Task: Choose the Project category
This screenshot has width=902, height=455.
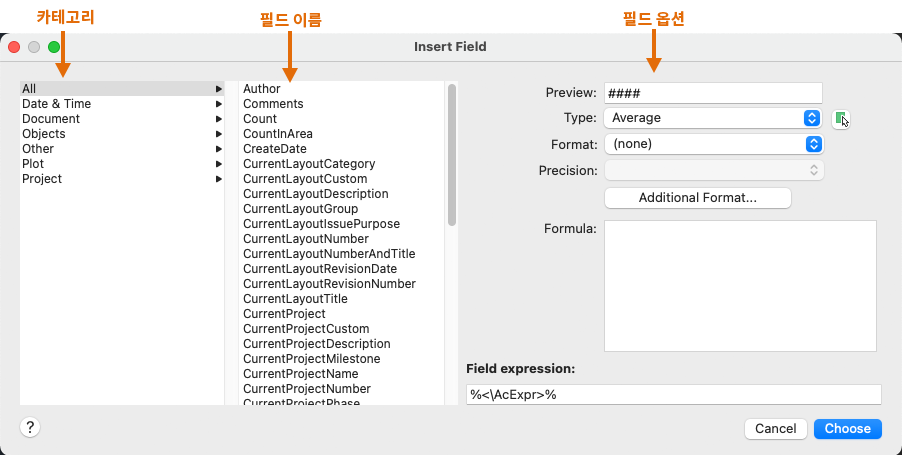Action: coord(42,179)
